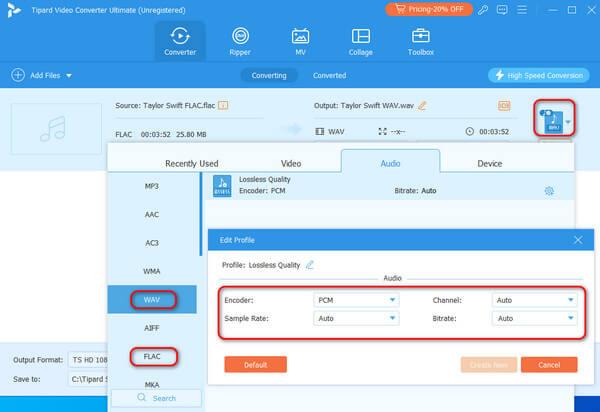Viewport: 600px width, 412px height.
Task: Click the Add Files plus icon
Action: (x=18, y=75)
